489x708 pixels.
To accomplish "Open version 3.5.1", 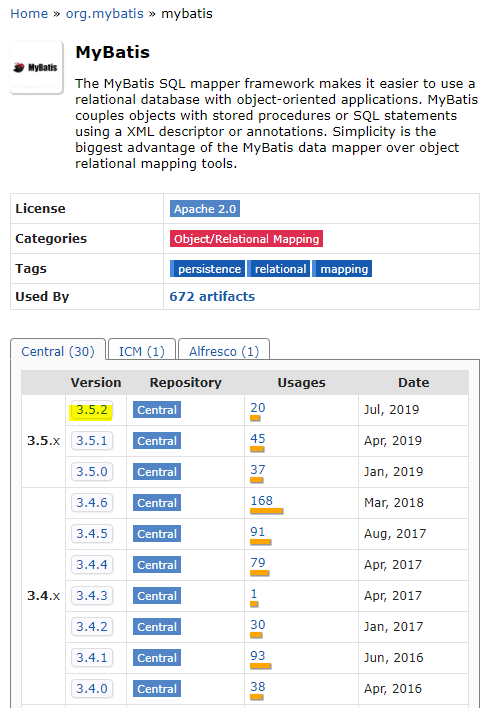I will click(x=92, y=441).
